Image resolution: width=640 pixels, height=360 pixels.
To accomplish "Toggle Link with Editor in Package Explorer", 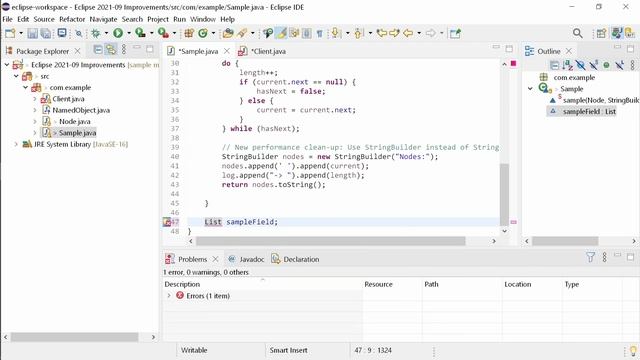I will [x=111, y=50].
